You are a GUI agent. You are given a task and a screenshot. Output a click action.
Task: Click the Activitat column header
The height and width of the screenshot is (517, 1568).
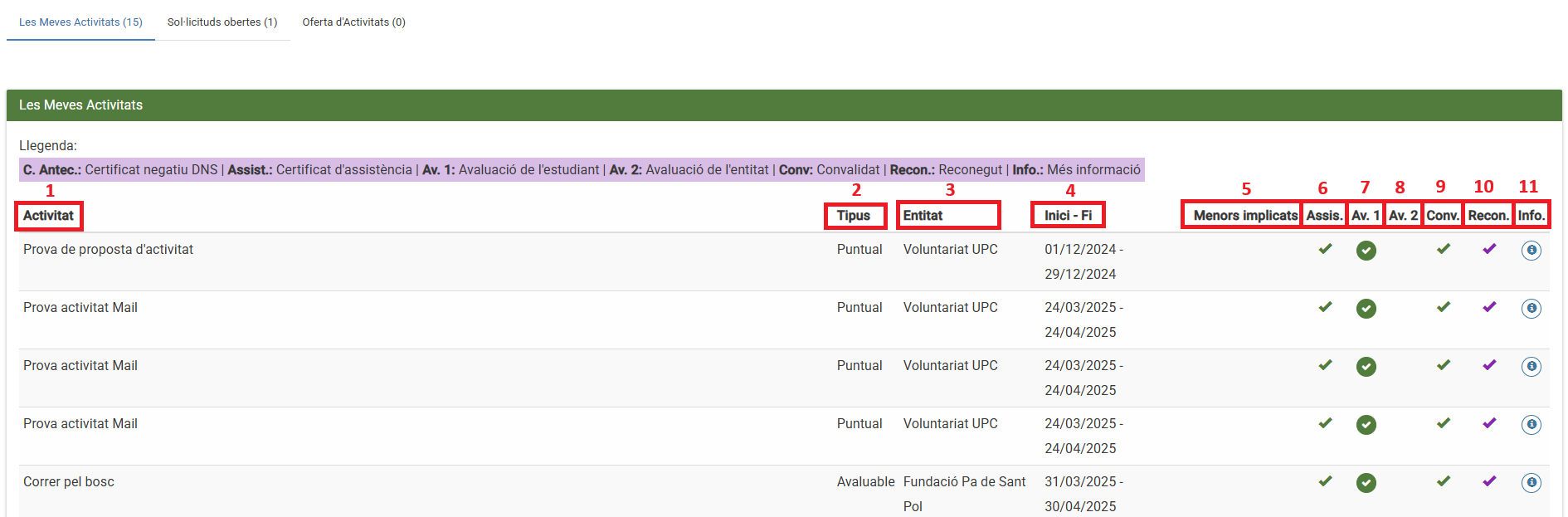49,216
